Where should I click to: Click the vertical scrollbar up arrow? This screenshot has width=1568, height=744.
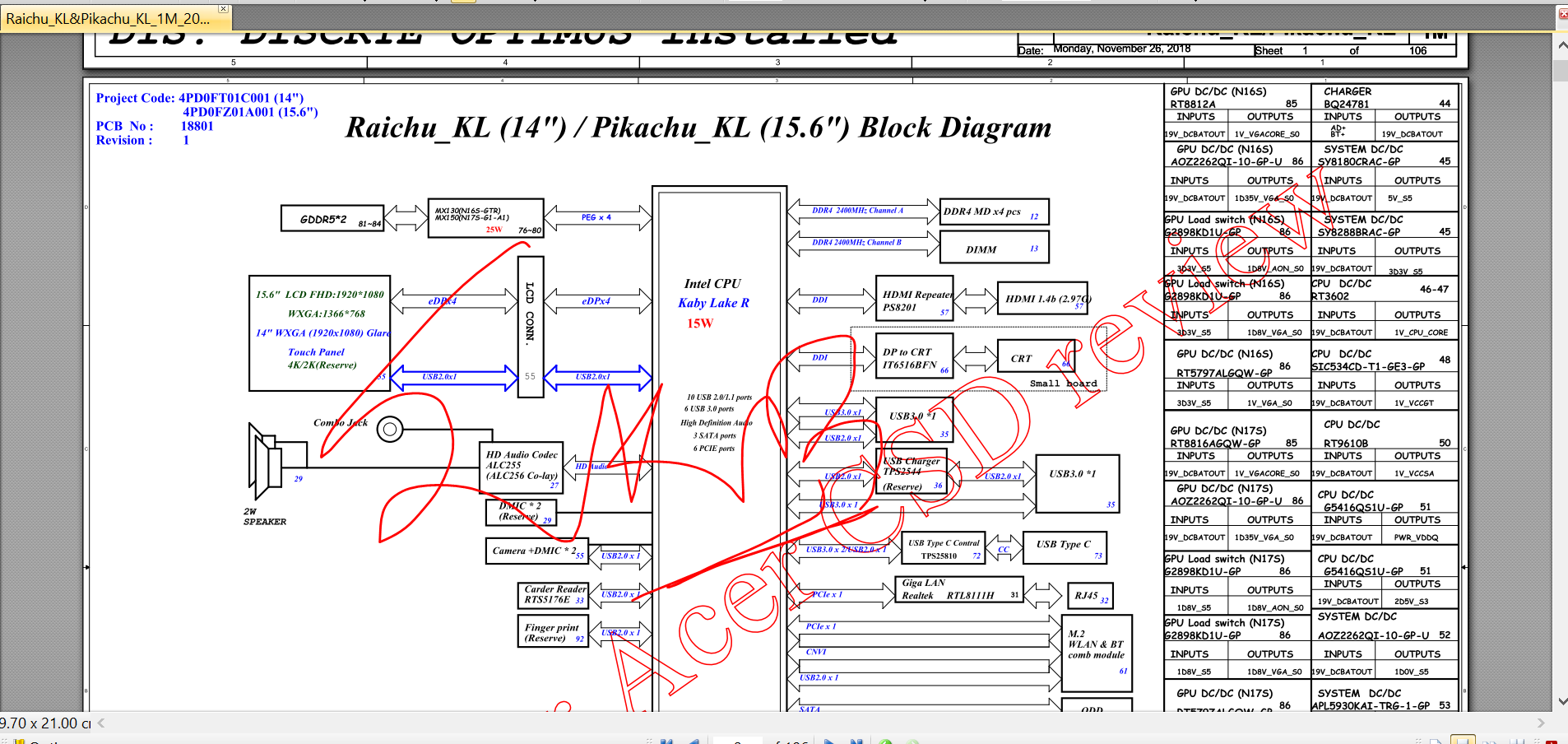[x=1562, y=45]
